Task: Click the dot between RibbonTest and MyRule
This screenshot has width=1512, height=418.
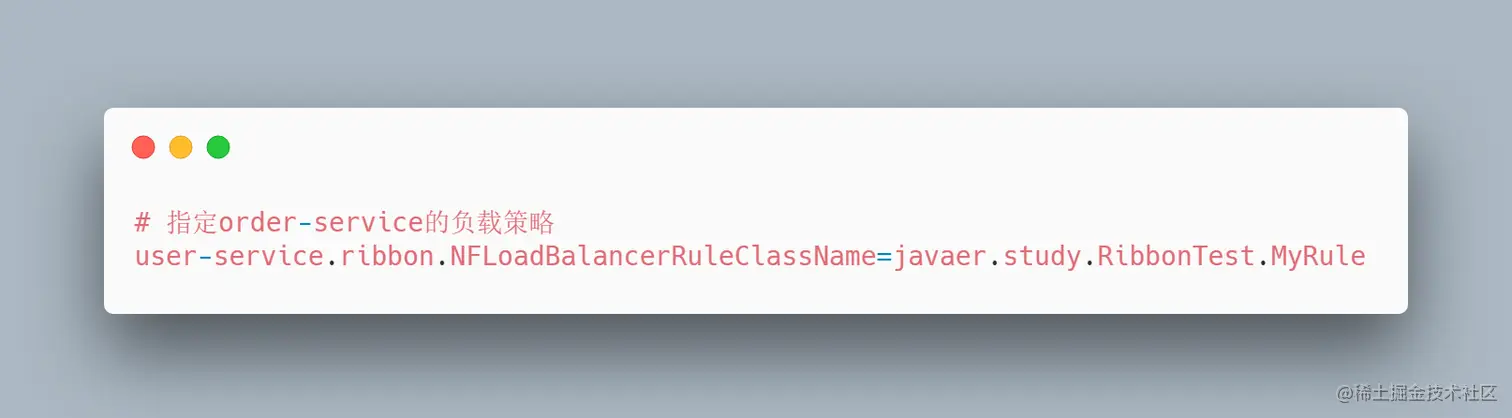Action: pyautogui.click(x=1263, y=265)
